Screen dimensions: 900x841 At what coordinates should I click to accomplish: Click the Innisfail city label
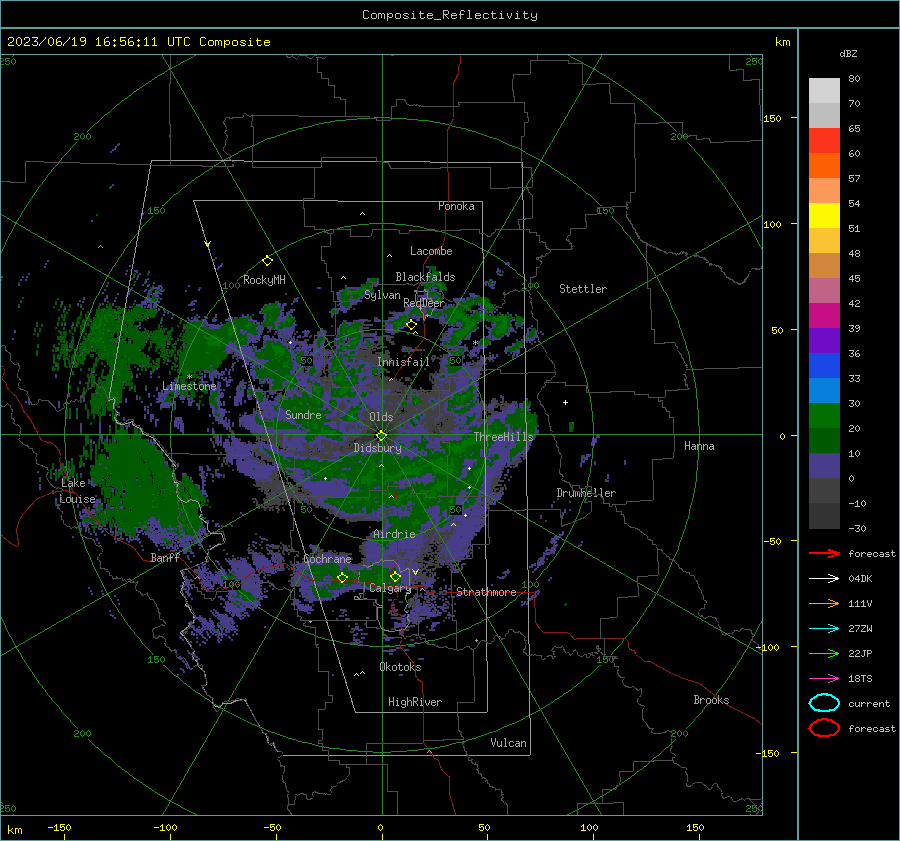pos(403,362)
